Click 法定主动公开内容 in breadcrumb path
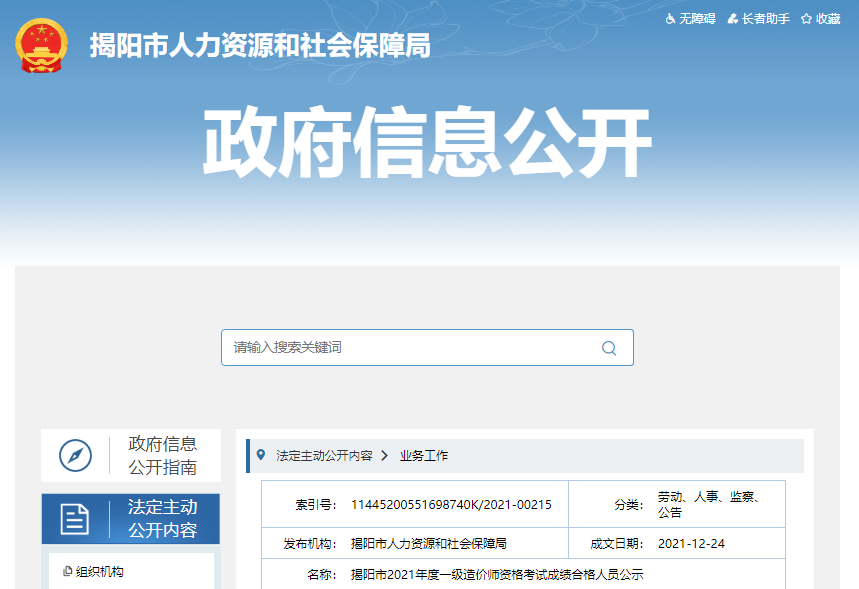 [324, 455]
